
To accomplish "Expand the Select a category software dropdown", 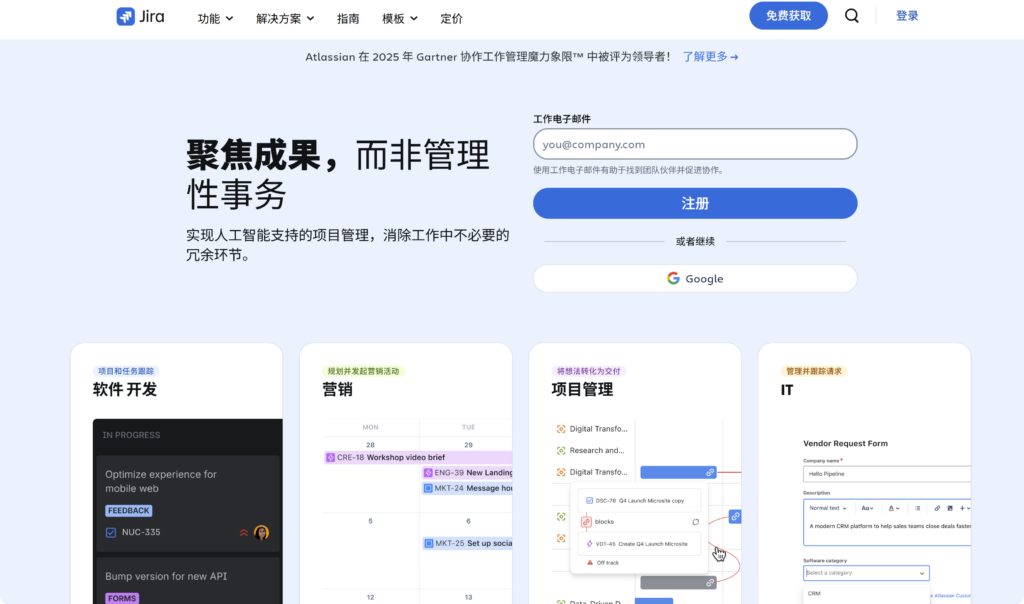I will tap(865, 572).
